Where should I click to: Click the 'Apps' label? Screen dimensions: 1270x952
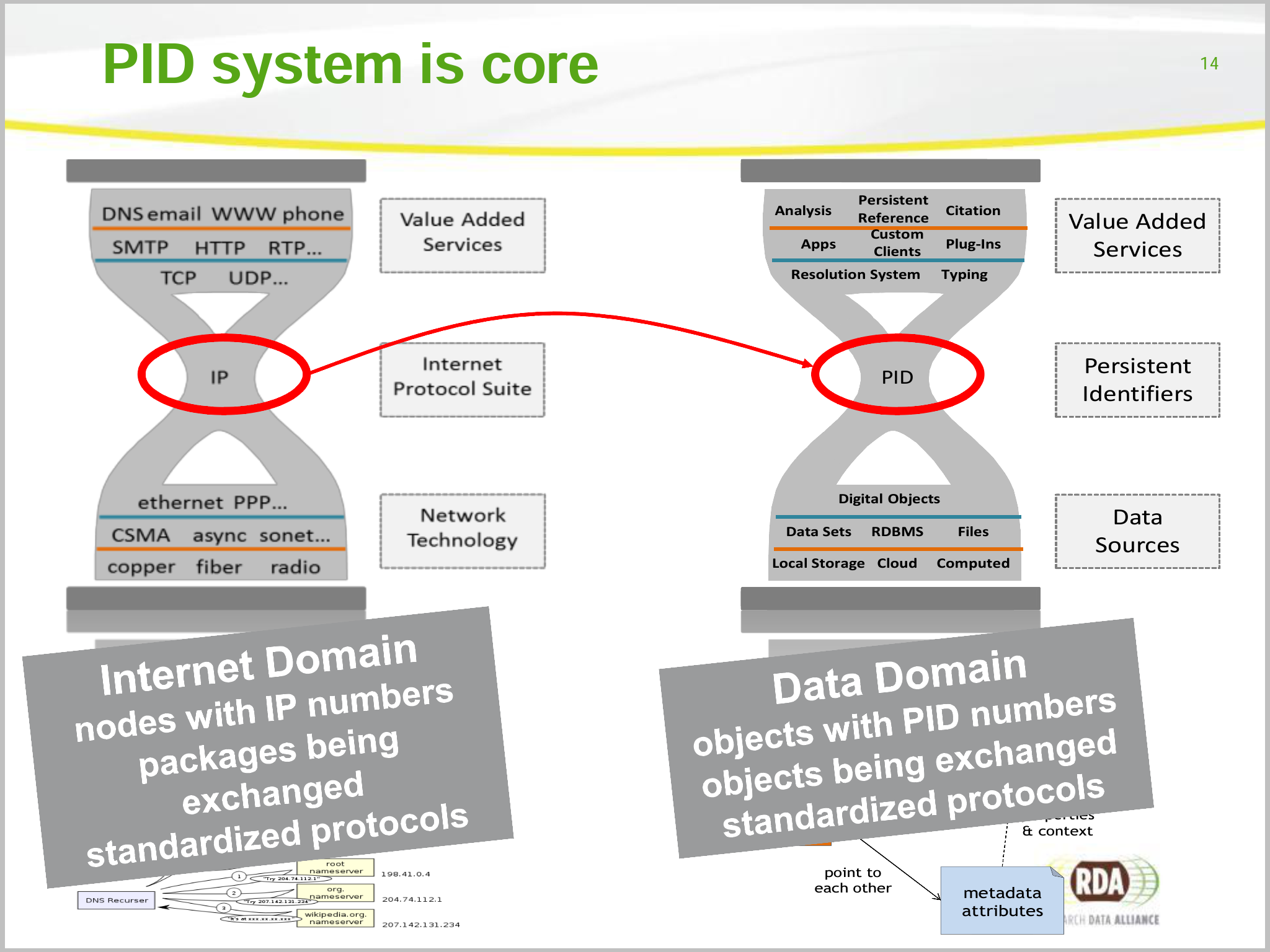[x=818, y=244]
